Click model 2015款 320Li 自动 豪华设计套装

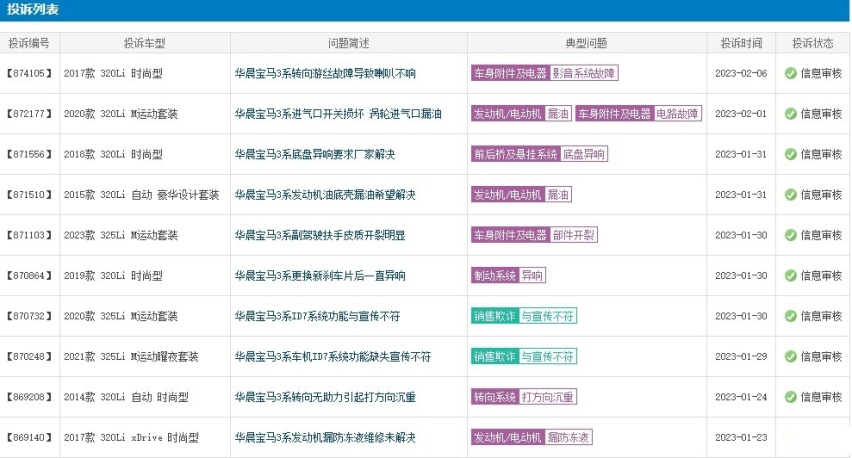point(141,195)
